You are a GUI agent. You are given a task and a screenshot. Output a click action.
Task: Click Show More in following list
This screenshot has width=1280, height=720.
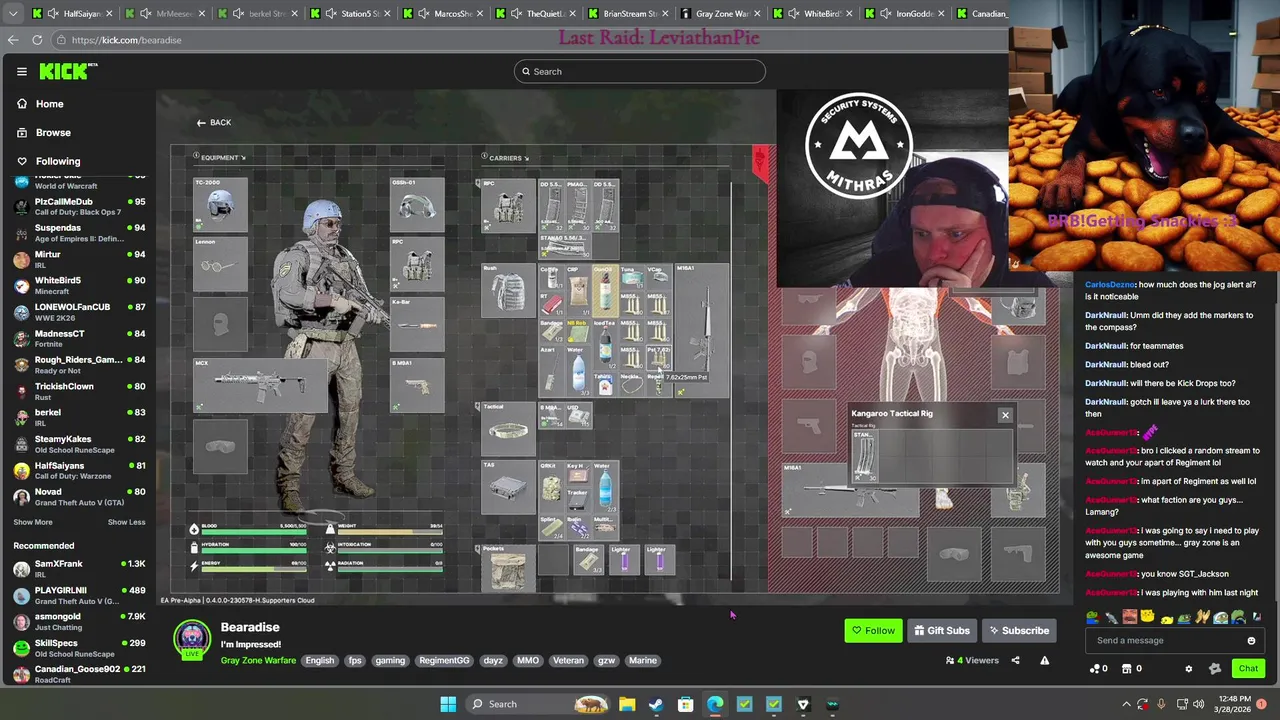33,522
